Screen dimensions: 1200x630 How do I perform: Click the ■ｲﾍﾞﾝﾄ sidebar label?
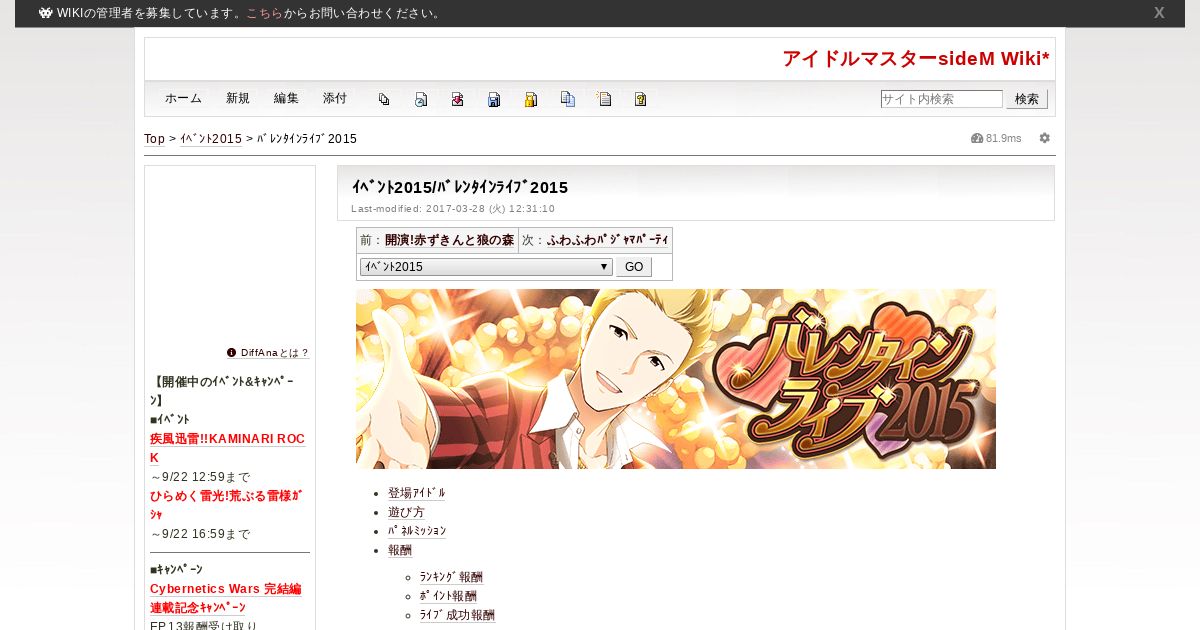[170, 419]
